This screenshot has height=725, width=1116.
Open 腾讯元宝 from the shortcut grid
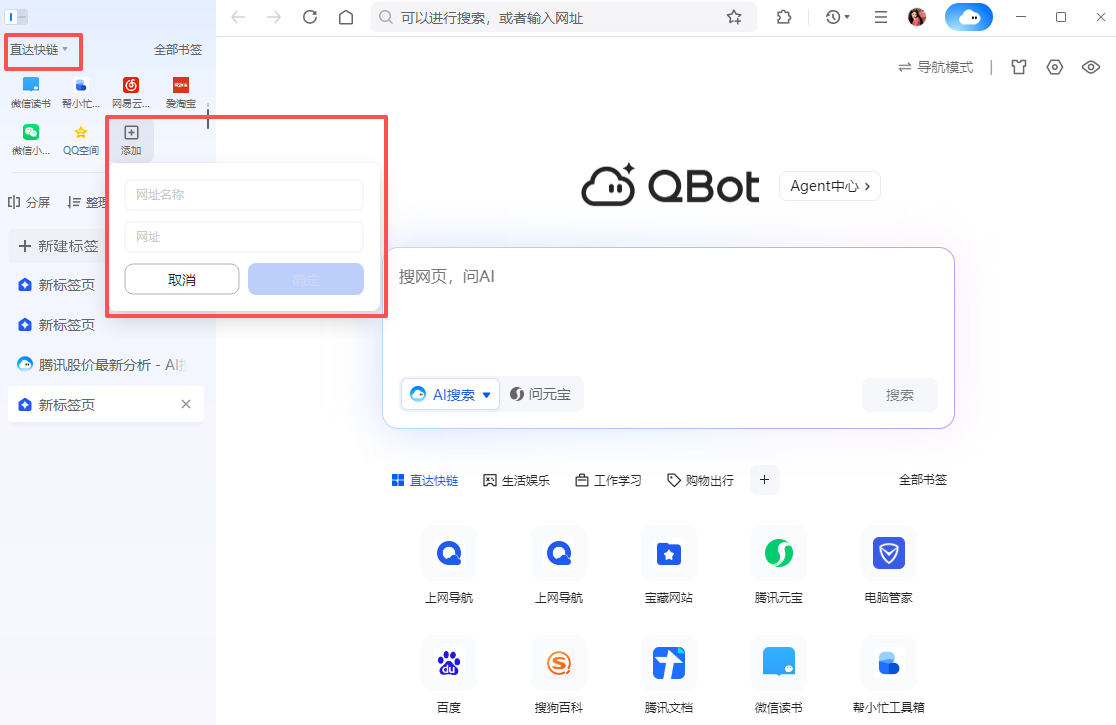[x=778, y=553]
